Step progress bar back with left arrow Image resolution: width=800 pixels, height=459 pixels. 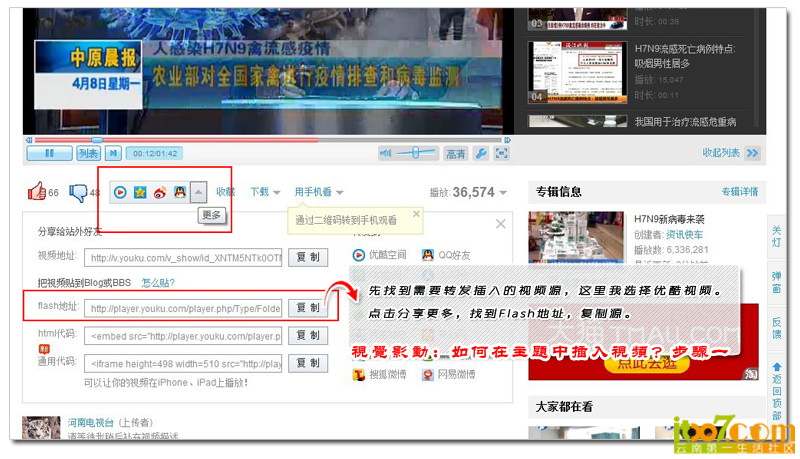coord(29,140)
